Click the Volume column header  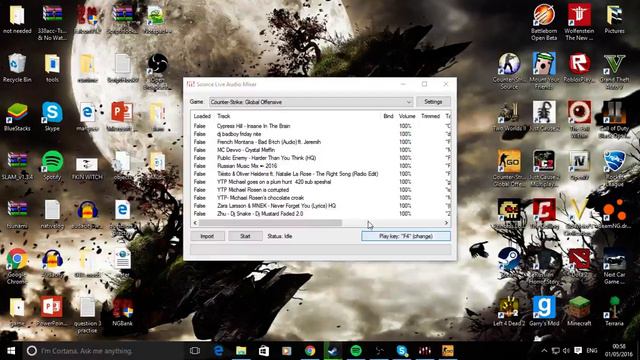407,116
